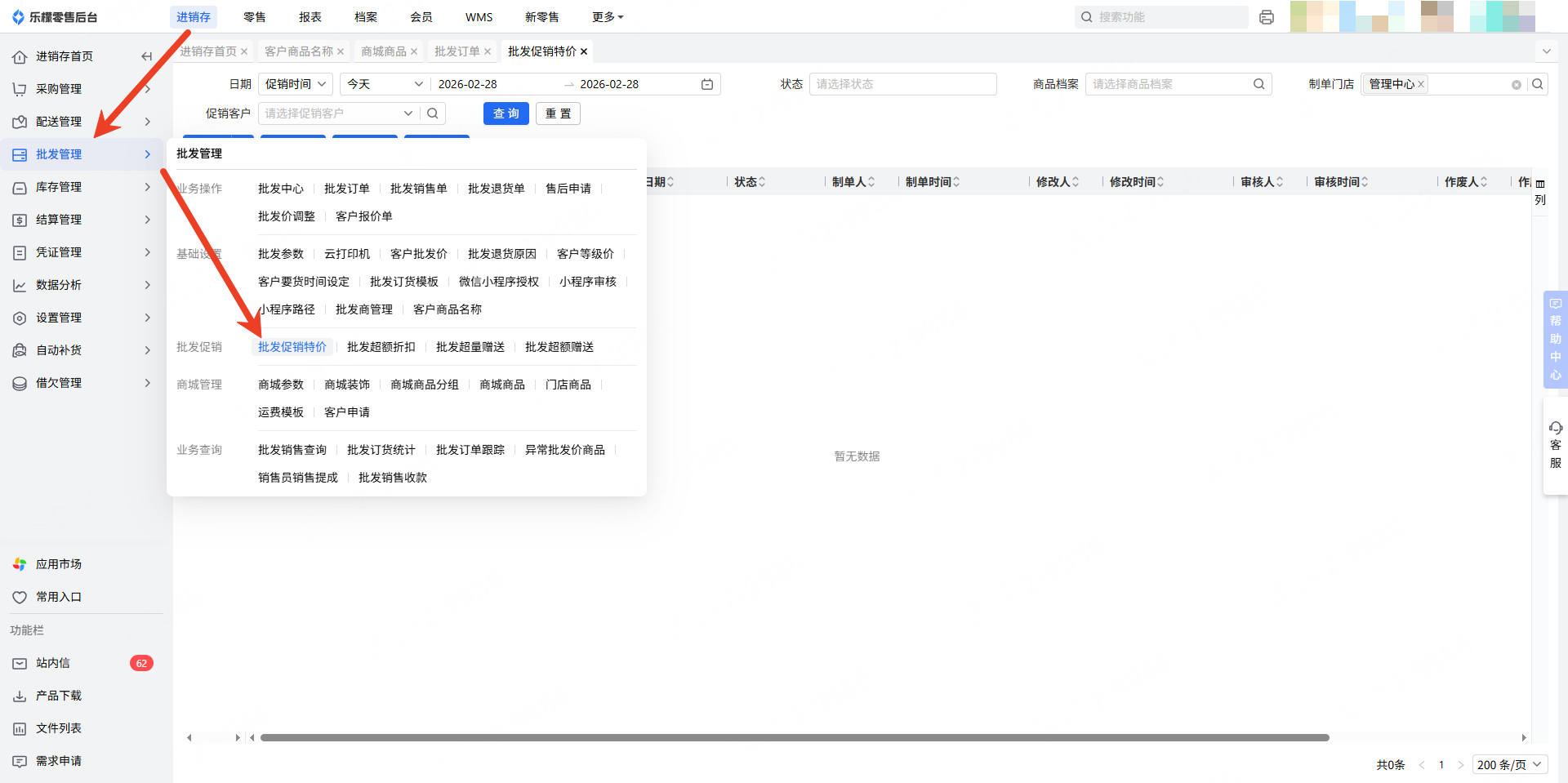
Task: Click the calendar icon in date range
Action: click(x=707, y=84)
